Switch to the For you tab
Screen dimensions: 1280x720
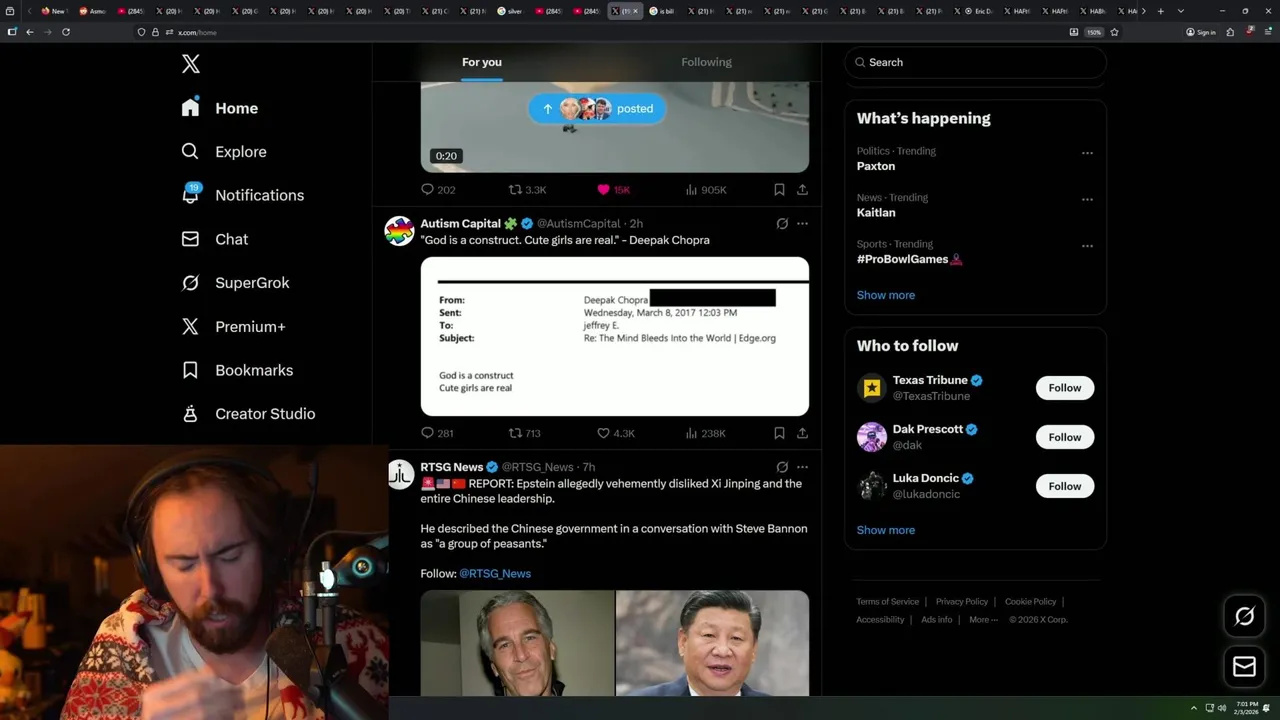(482, 62)
